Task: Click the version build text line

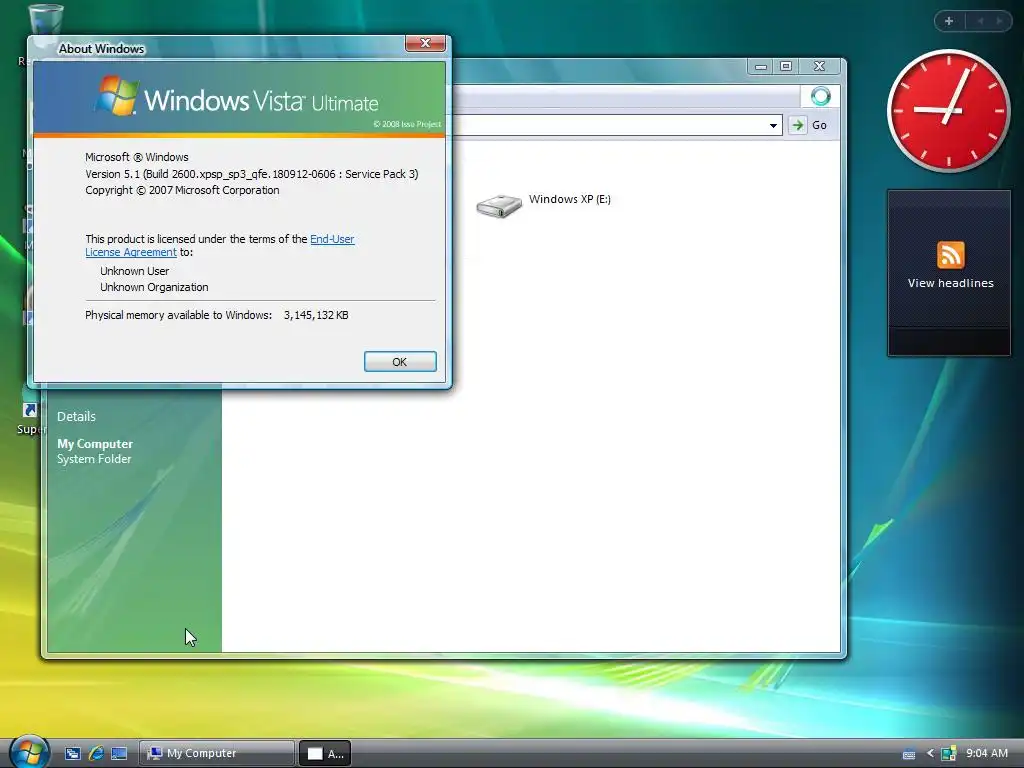Action: pos(251,174)
